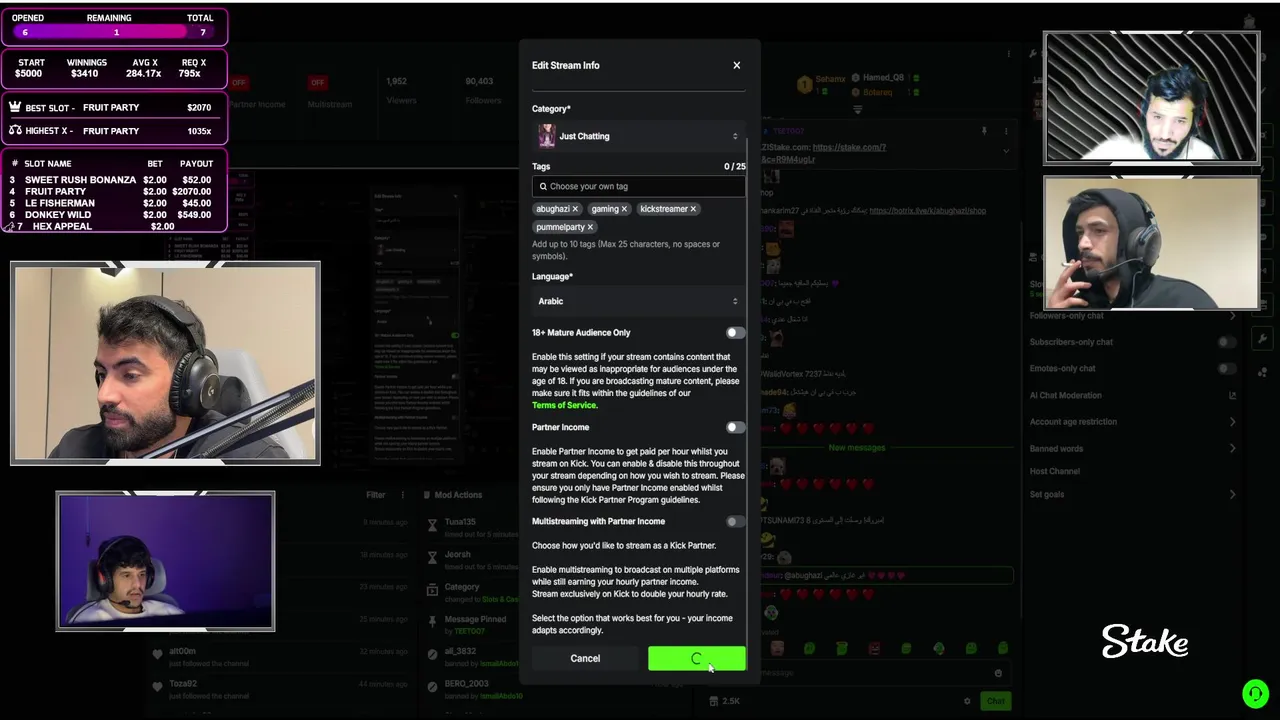This screenshot has width=1280, height=720.
Task: Click hourglass timeout icon next to Jeorsh
Action: 432,559
